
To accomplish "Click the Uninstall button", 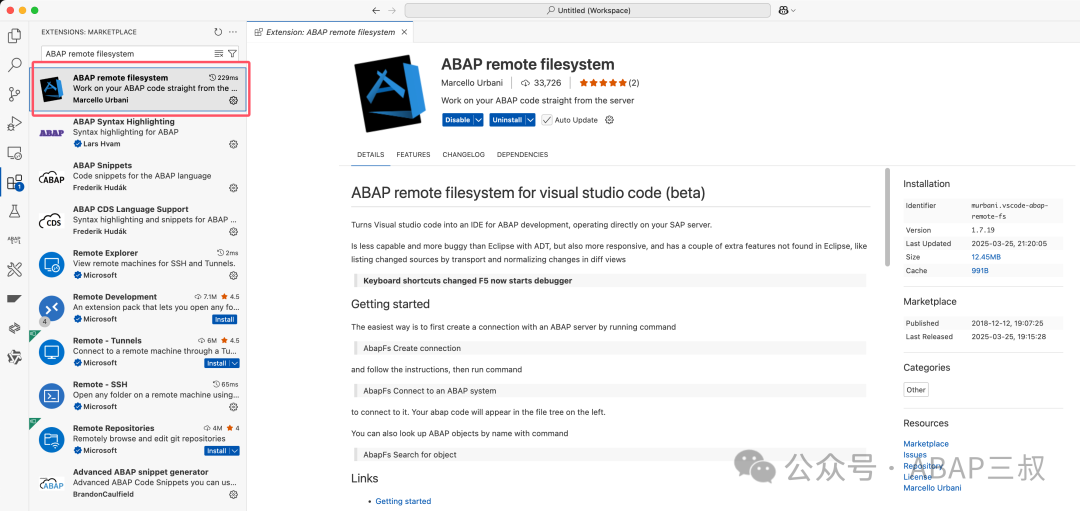I will tap(507, 120).
